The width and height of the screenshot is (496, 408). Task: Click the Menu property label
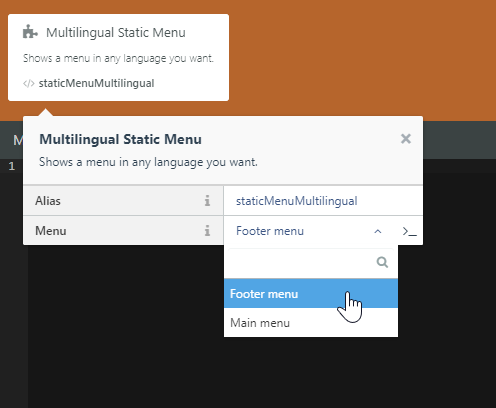(51, 231)
